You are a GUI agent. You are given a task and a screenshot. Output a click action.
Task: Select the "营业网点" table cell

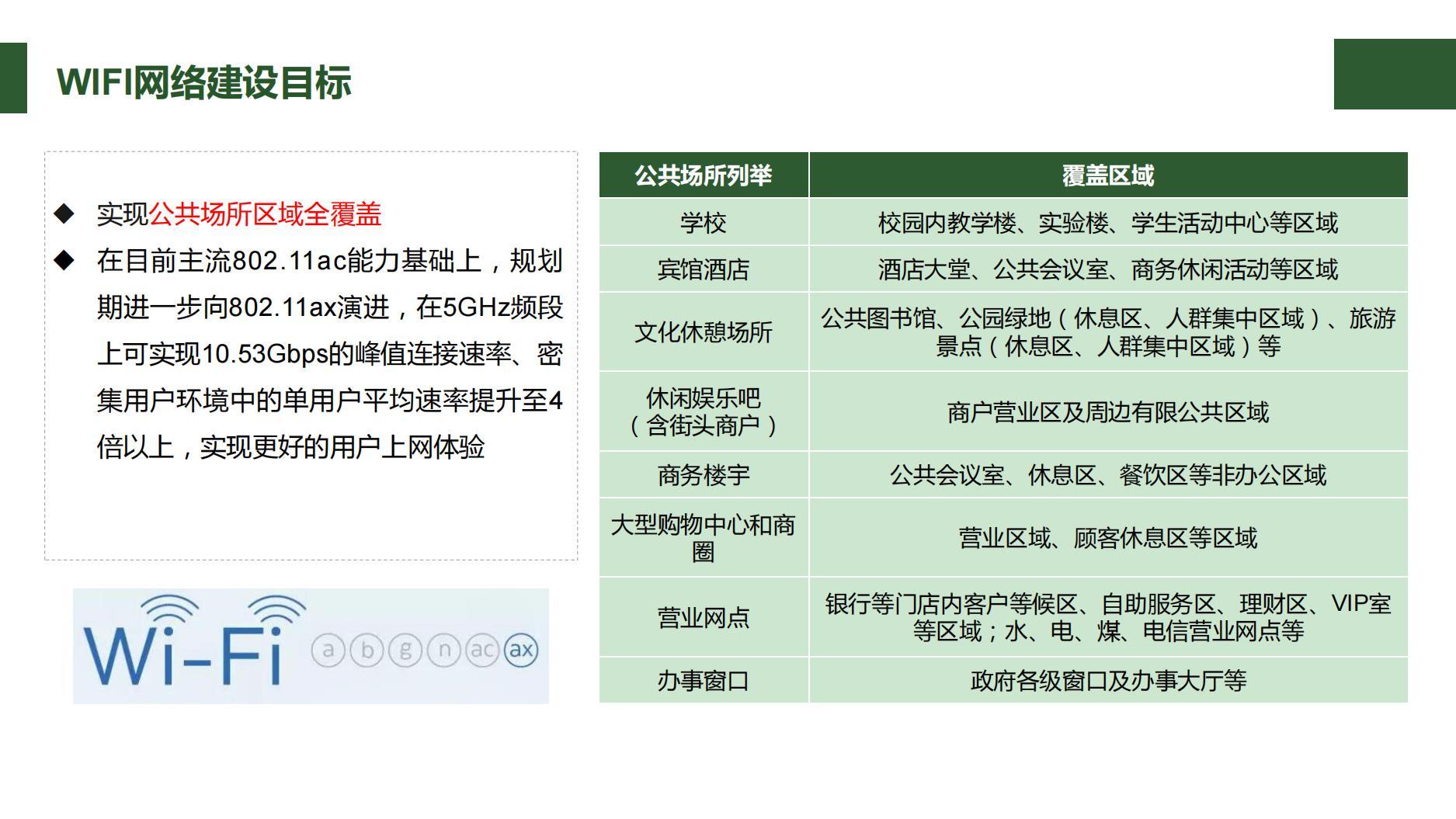click(704, 617)
